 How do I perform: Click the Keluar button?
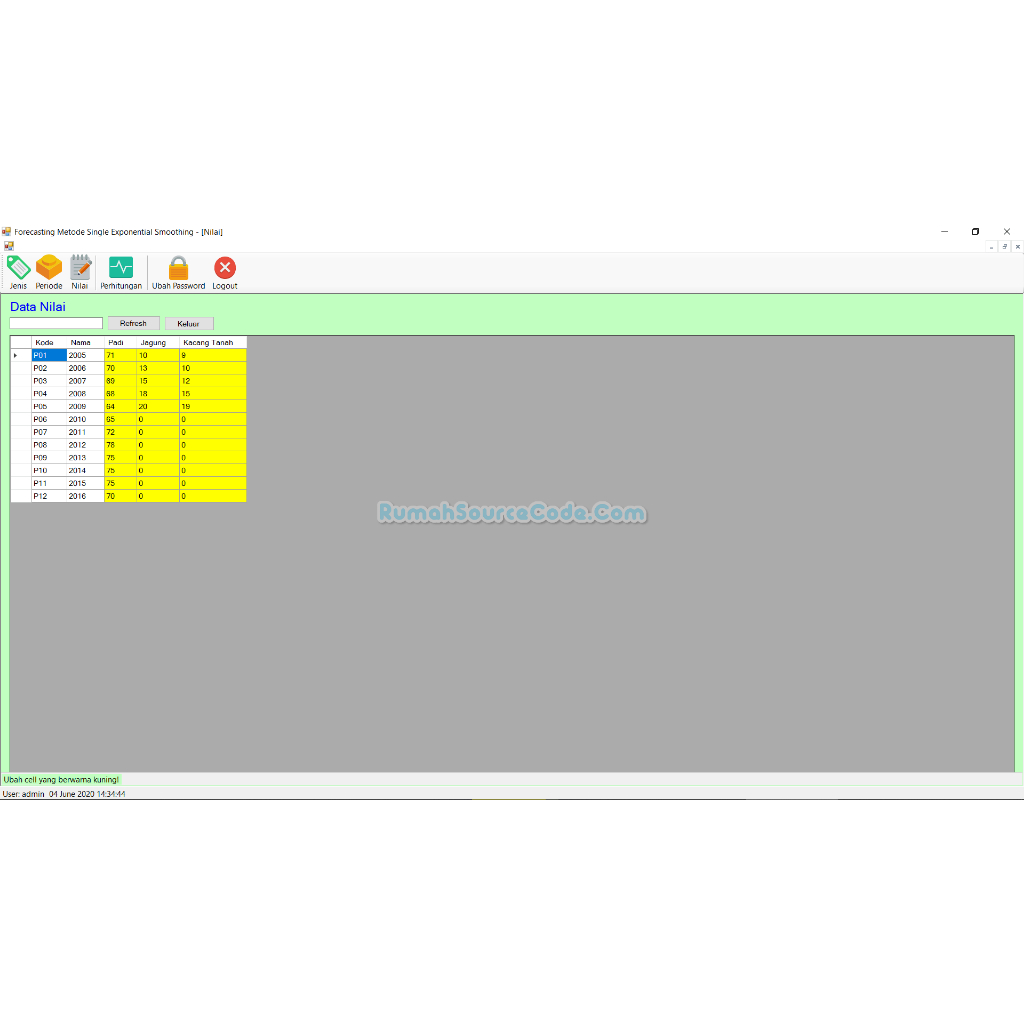(x=189, y=324)
